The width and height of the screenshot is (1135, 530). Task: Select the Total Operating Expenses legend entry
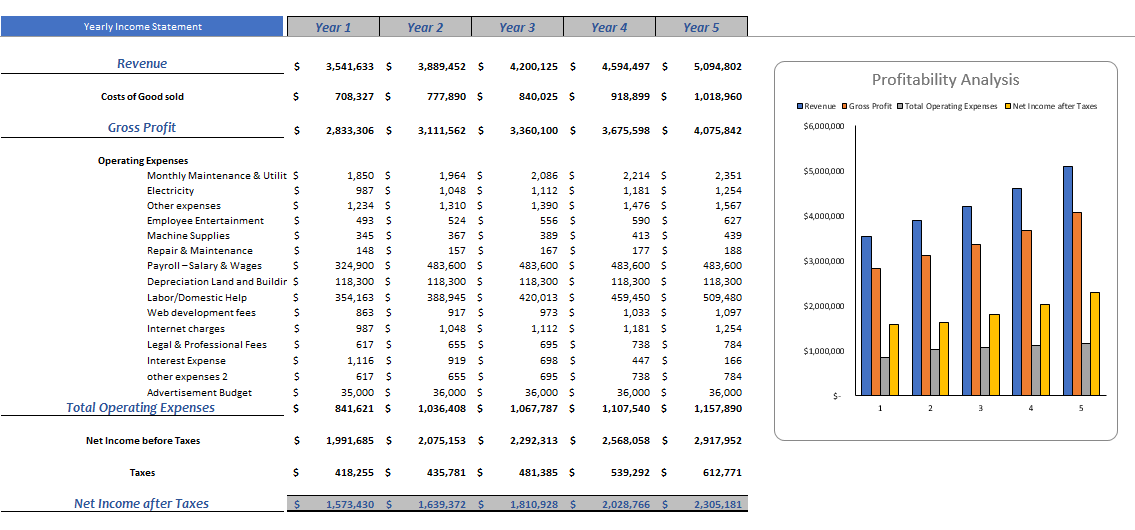952,106
